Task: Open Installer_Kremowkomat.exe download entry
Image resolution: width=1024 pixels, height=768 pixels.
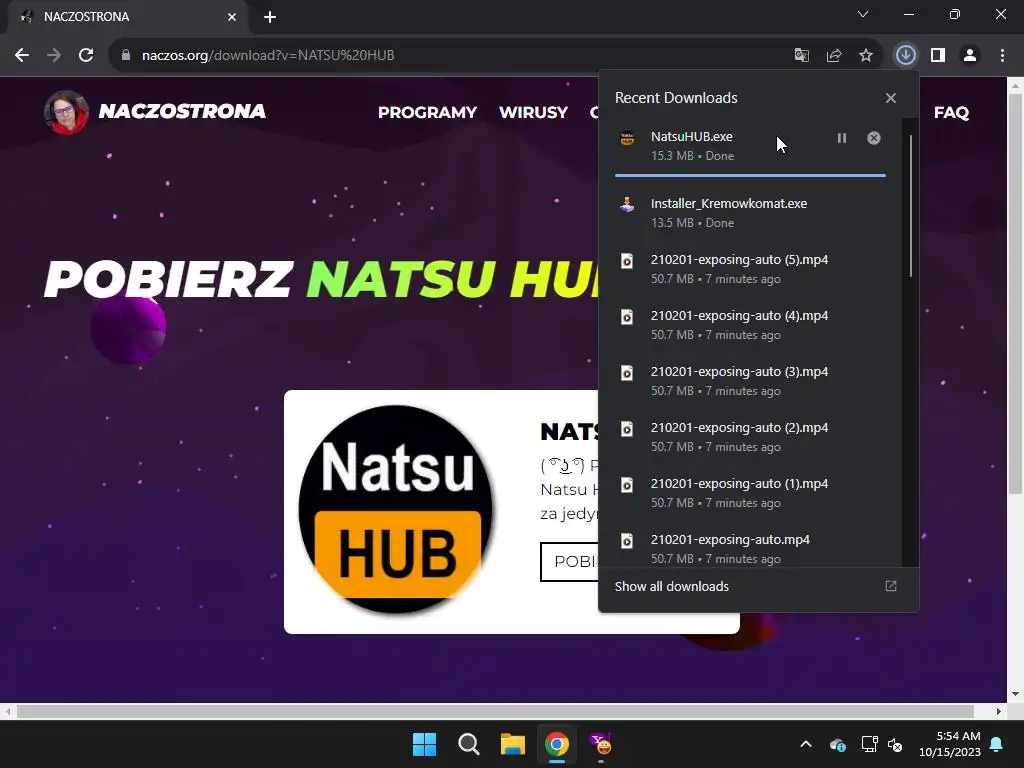Action: (750, 213)
